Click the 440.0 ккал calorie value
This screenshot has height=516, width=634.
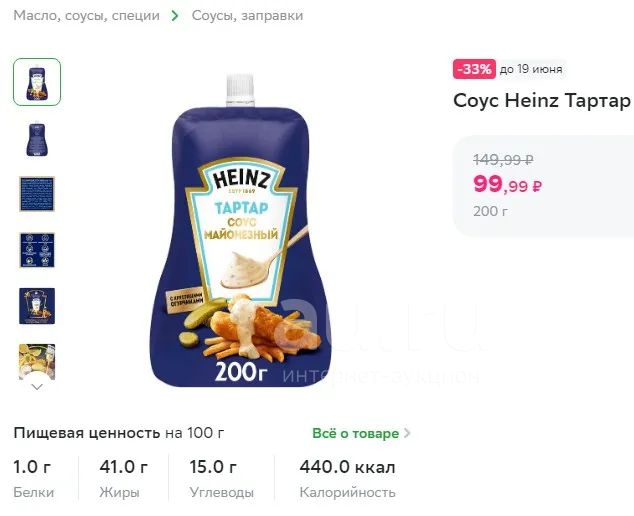pyautogui.click(x=347, y=467)
